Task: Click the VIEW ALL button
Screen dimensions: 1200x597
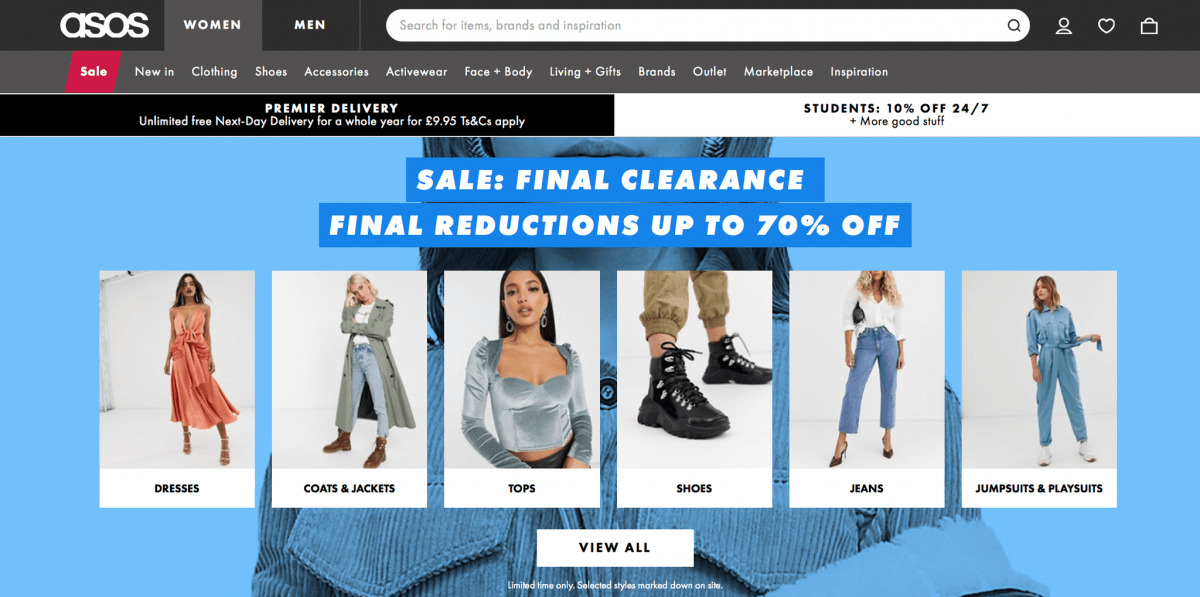Action: click(615, 548)
